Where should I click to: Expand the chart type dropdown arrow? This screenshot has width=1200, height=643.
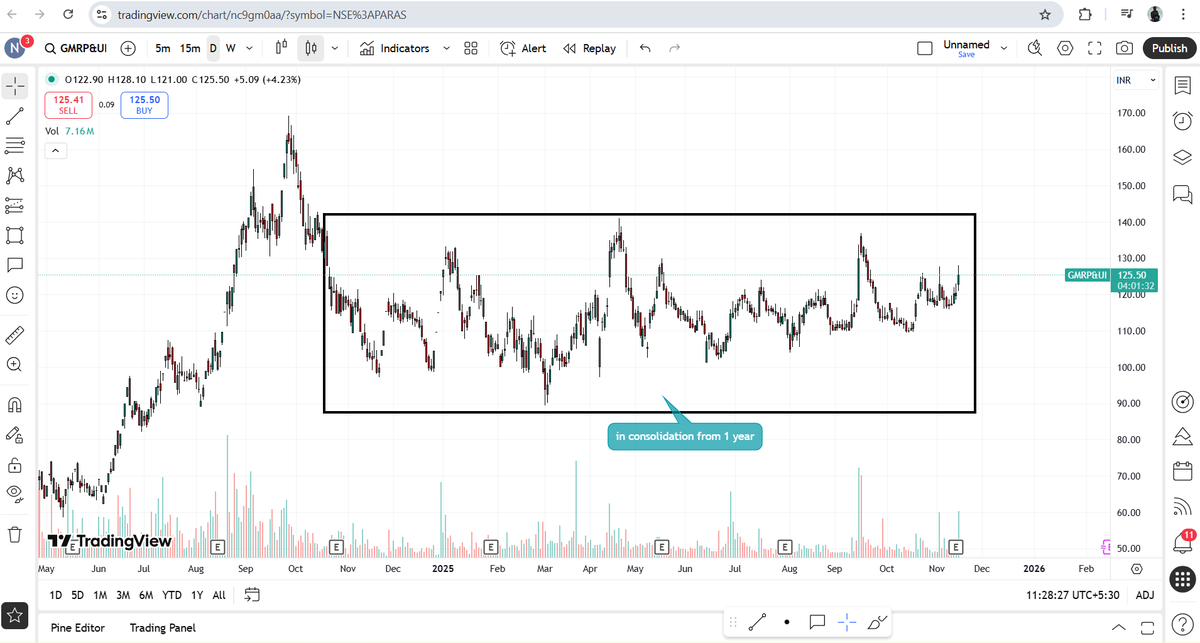334,48
